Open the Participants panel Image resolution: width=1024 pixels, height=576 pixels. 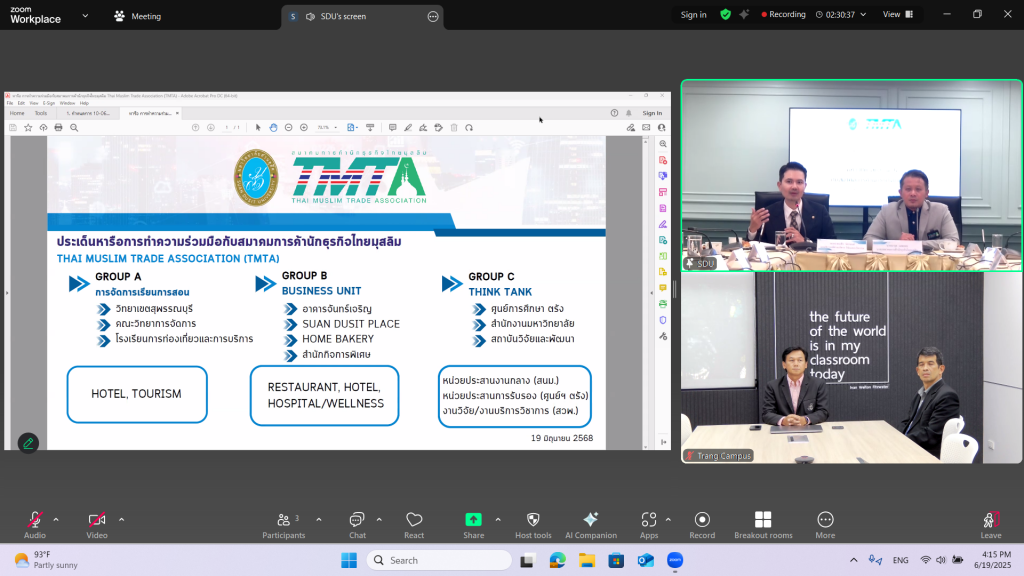point(284,520)
